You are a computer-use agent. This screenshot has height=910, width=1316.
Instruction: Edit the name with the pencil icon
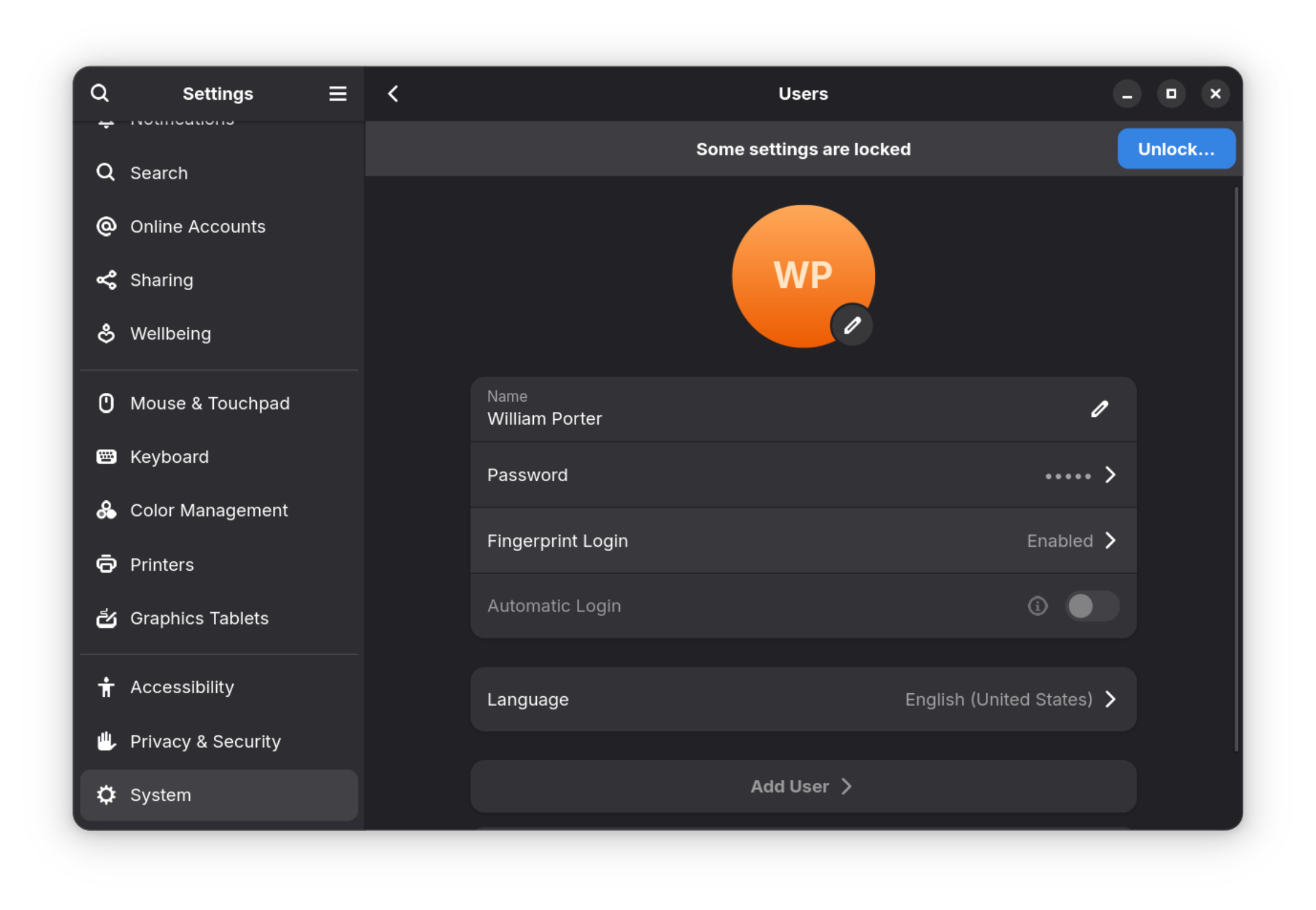[x=1099, y=410]
